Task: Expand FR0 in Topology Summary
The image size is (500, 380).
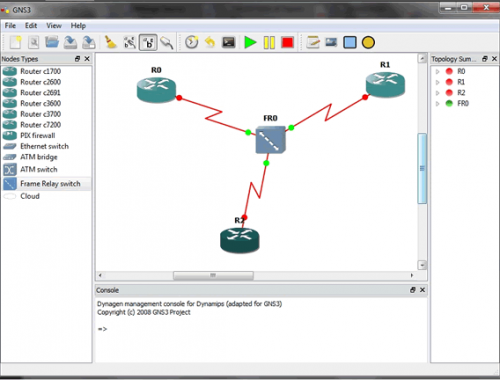Action: [x=438, y=104]
